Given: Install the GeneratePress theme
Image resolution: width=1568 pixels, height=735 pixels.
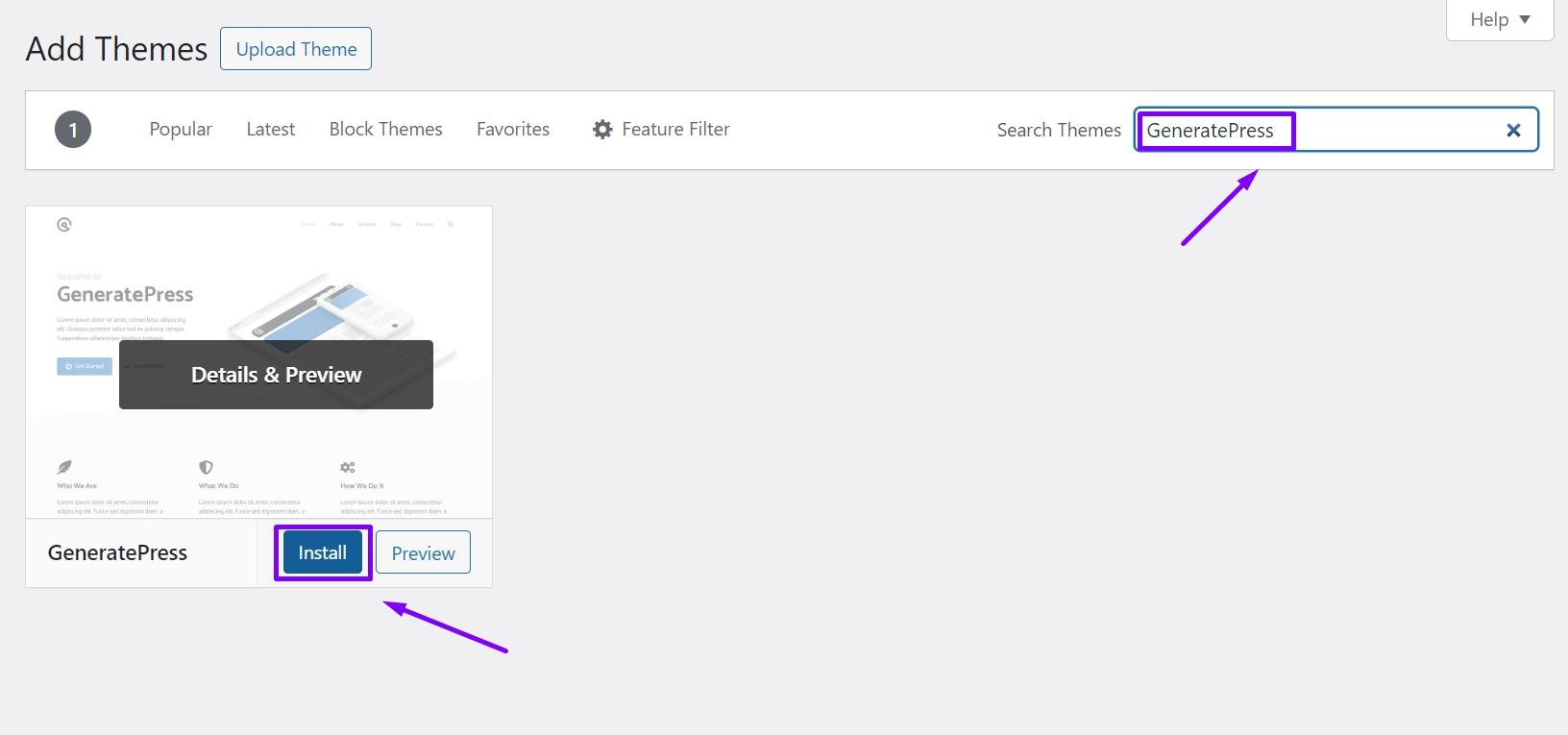Looking at the screenshot, I should tap(323, 552).
